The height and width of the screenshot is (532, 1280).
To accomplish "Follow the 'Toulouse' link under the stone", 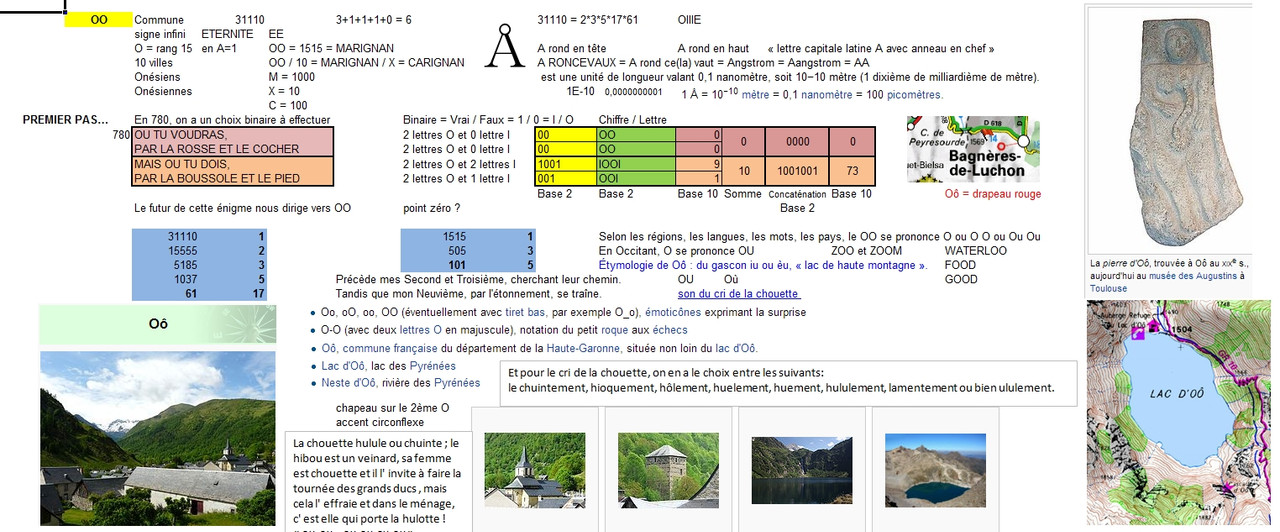I will (x=1108, y=288).
